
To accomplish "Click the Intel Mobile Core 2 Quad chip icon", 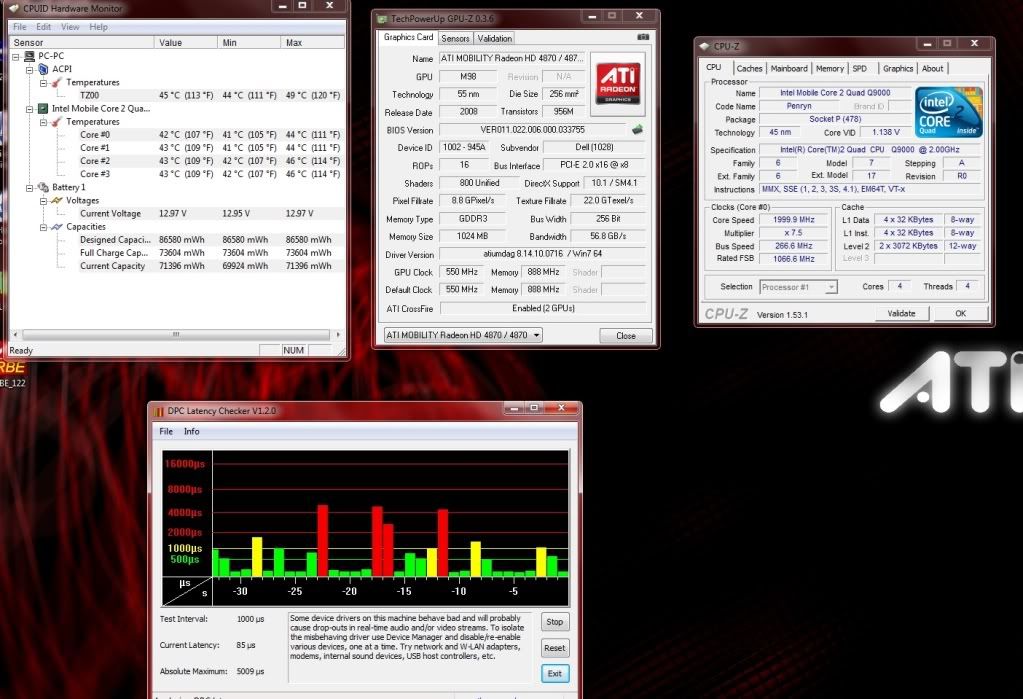I will 43,108.
